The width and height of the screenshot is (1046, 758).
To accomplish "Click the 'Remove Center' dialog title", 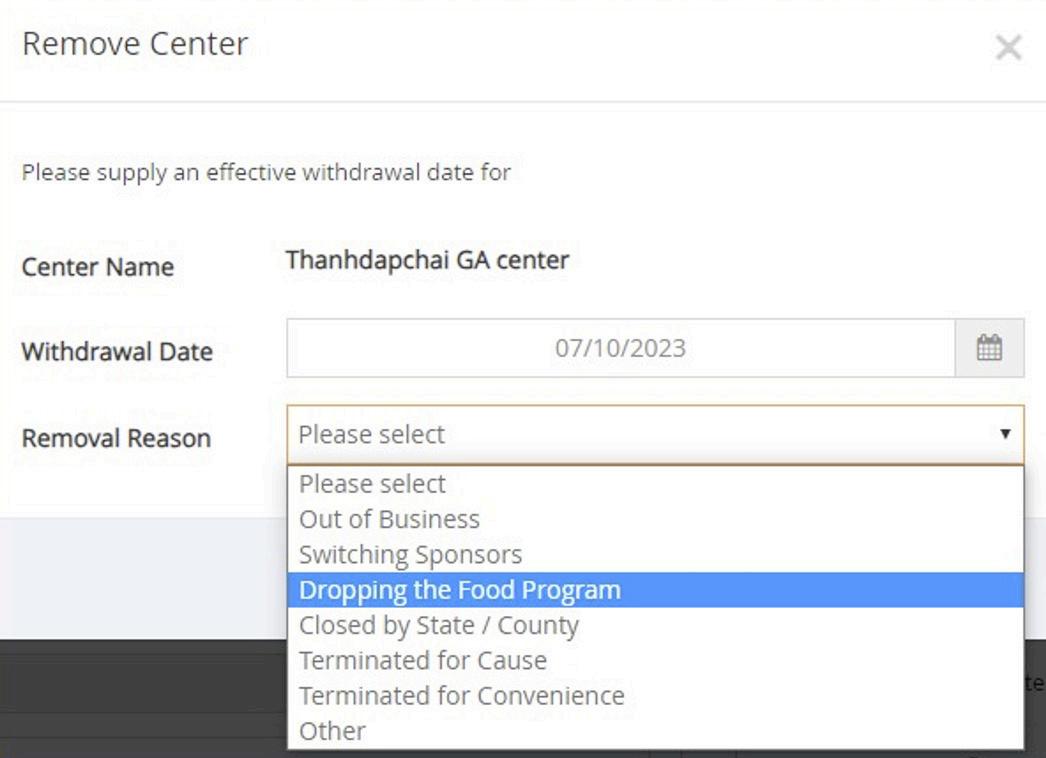I will [135, 44].
